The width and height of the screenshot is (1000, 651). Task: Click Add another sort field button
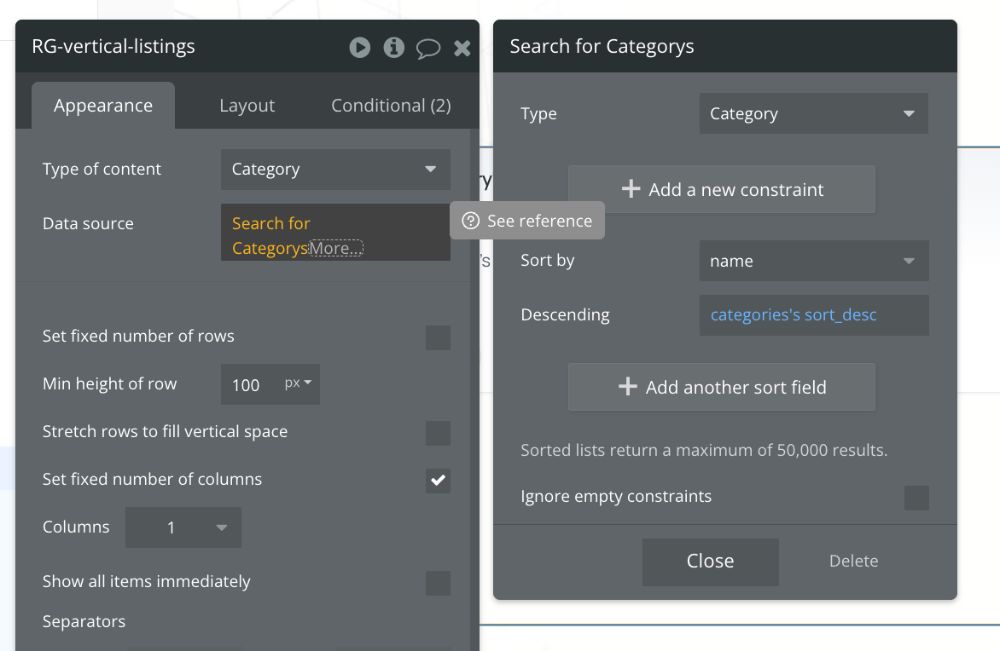(x=721, y=387)
